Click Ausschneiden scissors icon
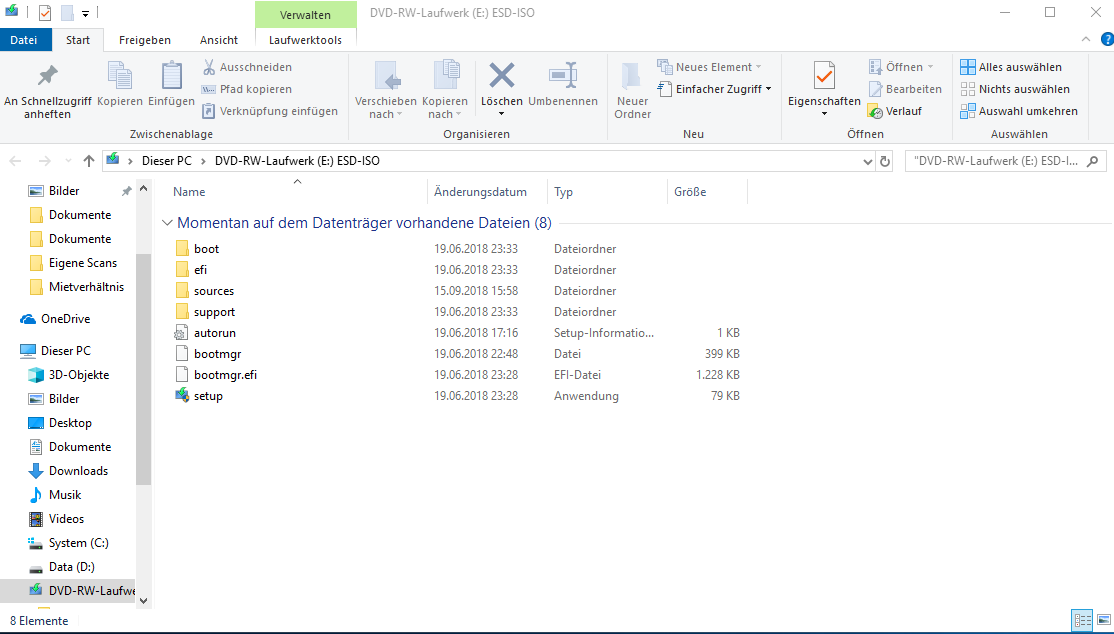Image resolution: width=1114 pixels, height=634 pixels. coord(209,67)
